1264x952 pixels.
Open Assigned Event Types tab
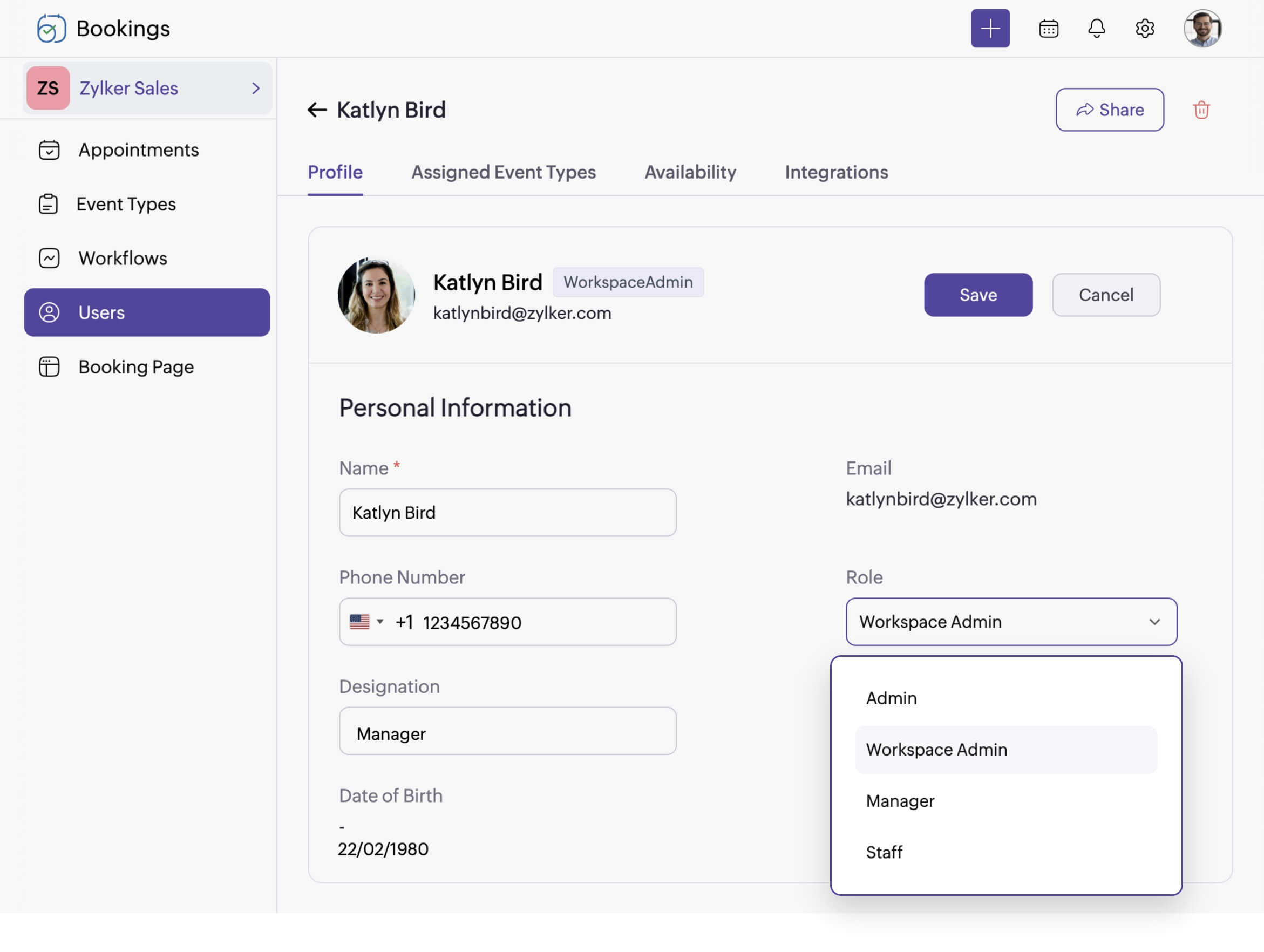(x=503, y=172)
